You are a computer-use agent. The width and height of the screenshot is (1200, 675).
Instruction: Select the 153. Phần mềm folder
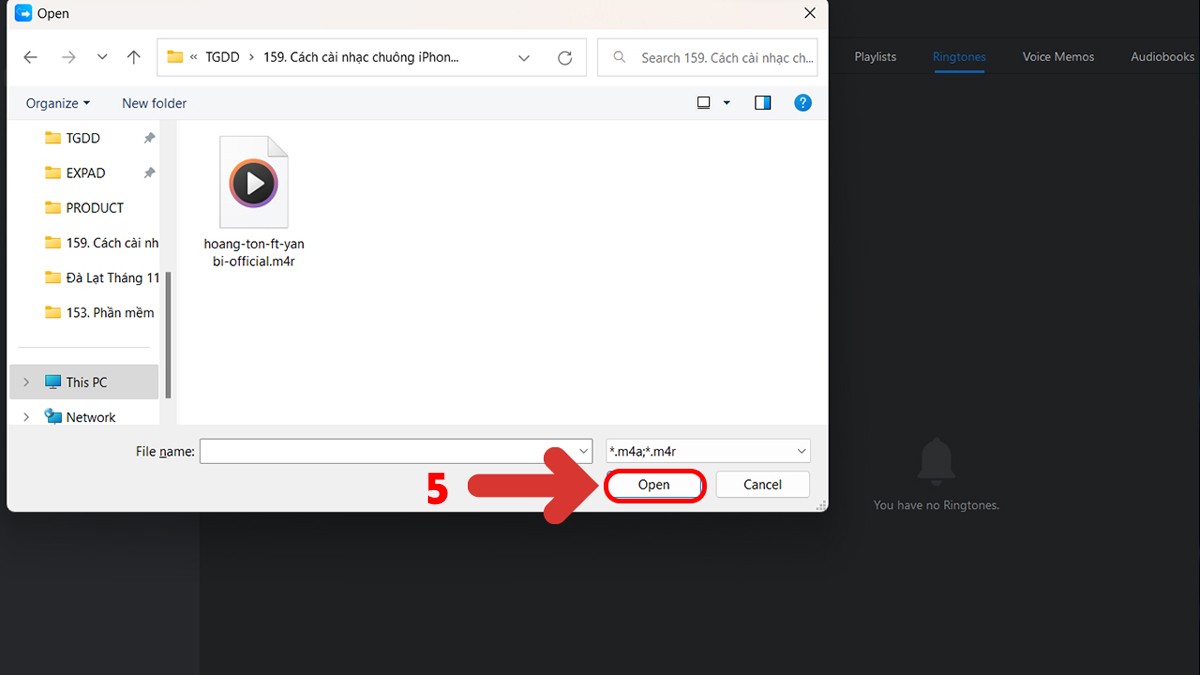pos(100,313)
